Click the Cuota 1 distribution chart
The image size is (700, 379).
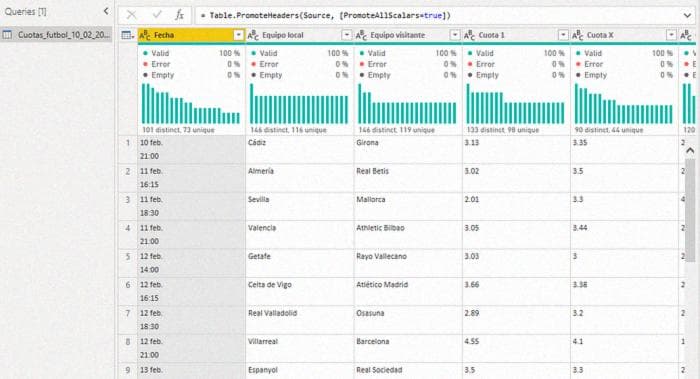516,104
